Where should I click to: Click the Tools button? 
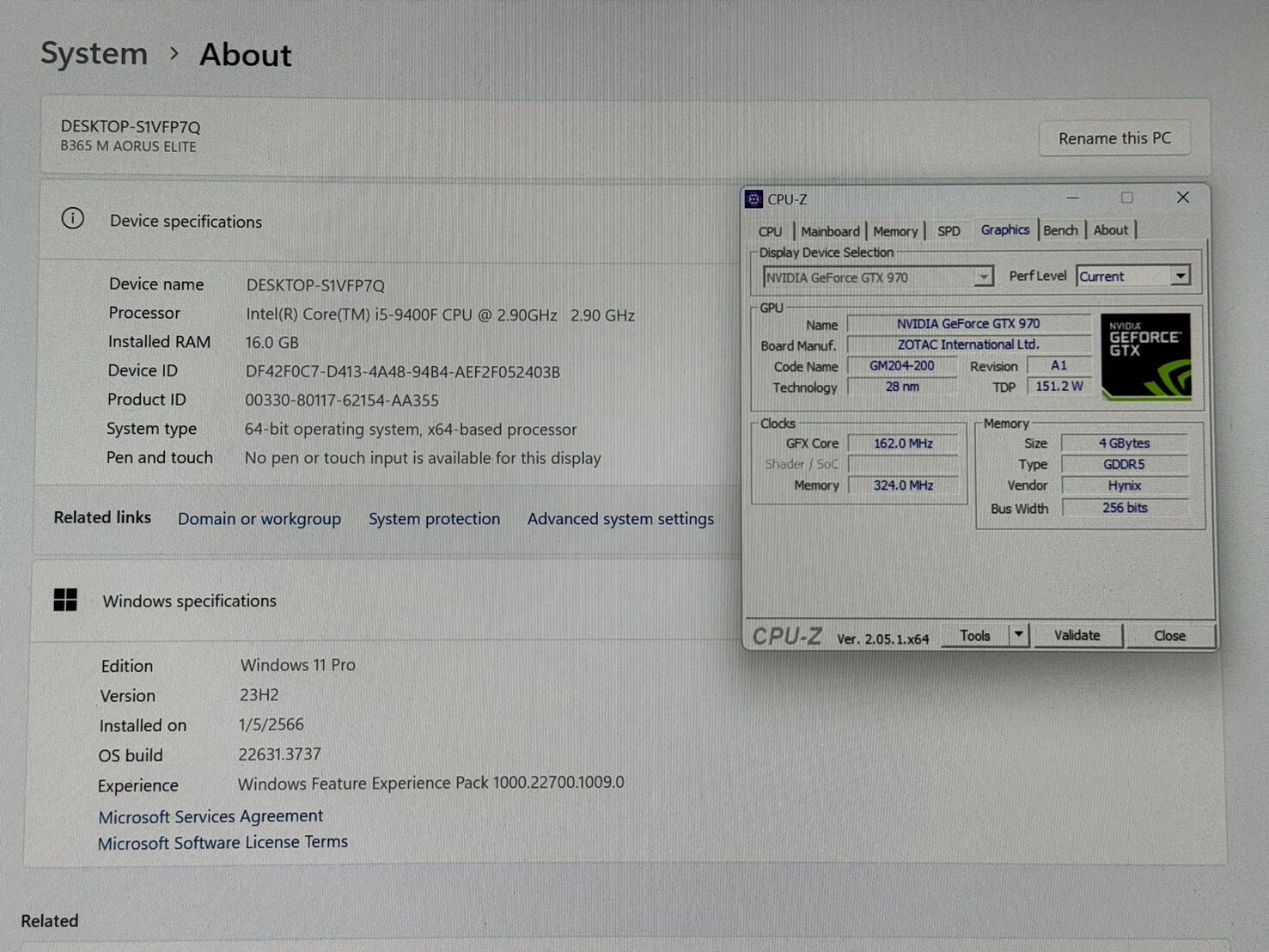tap(975, 636)
